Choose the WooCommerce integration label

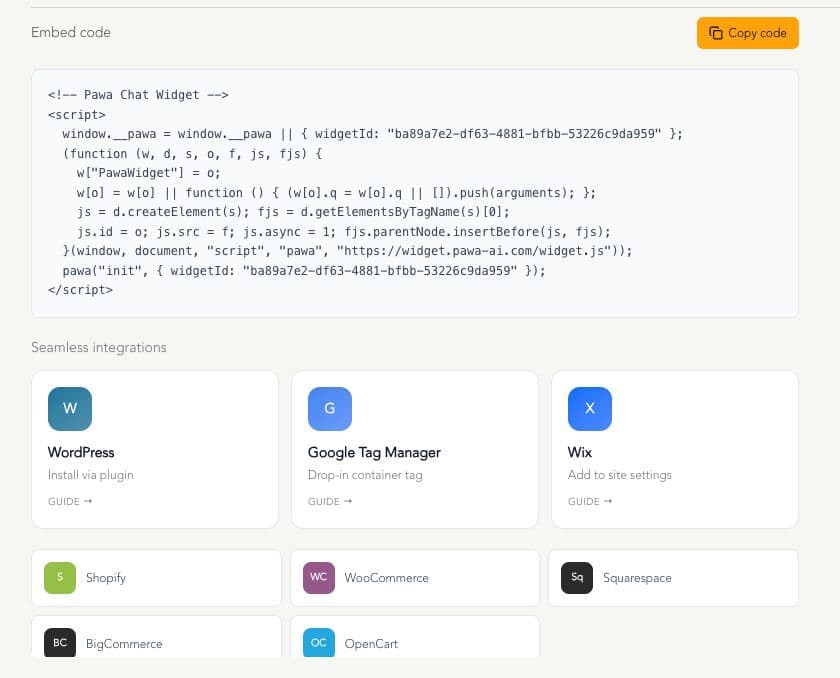point(386,578)
